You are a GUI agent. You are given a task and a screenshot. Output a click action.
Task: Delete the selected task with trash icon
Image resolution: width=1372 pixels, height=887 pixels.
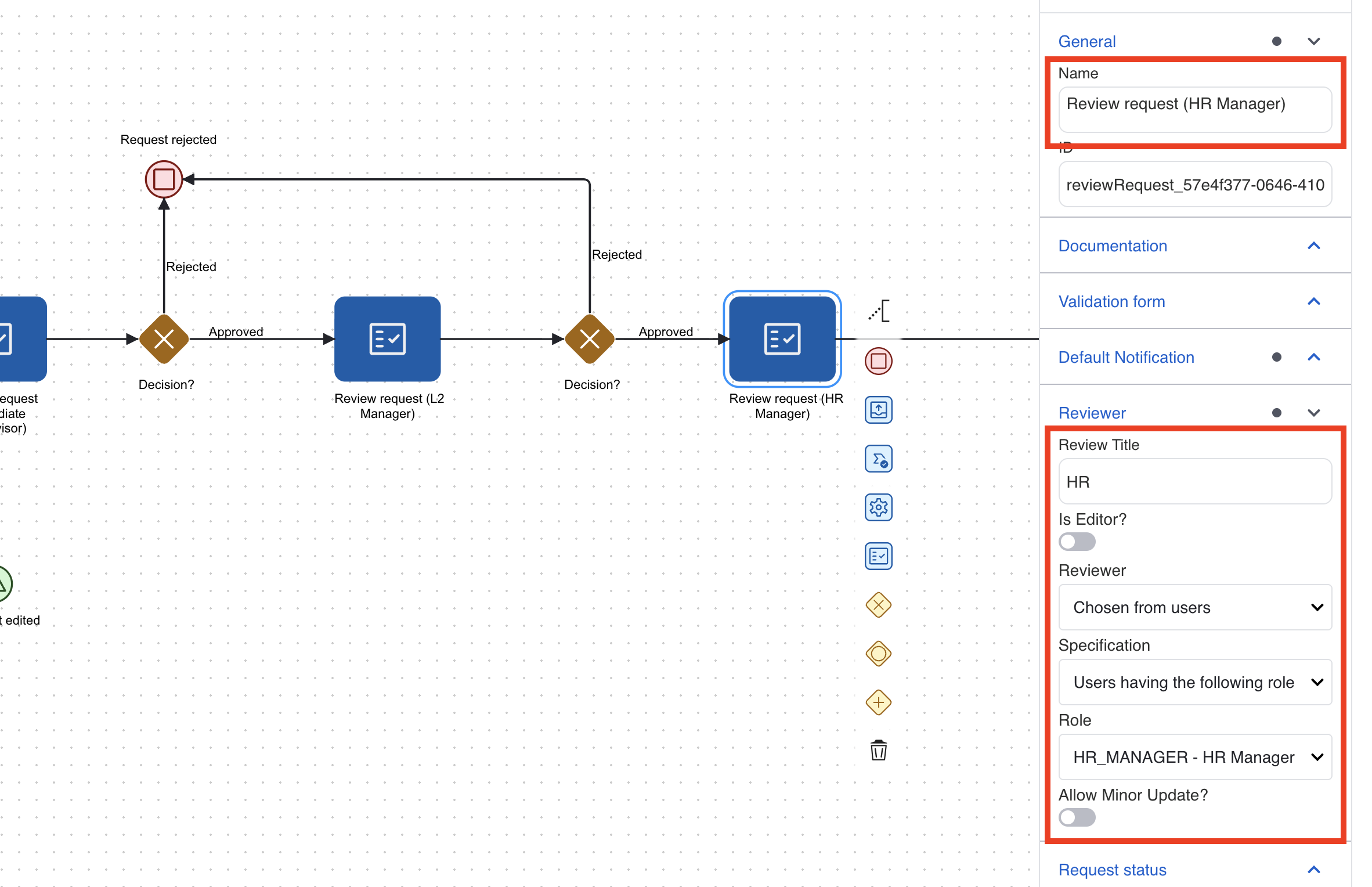pos(879,750)
